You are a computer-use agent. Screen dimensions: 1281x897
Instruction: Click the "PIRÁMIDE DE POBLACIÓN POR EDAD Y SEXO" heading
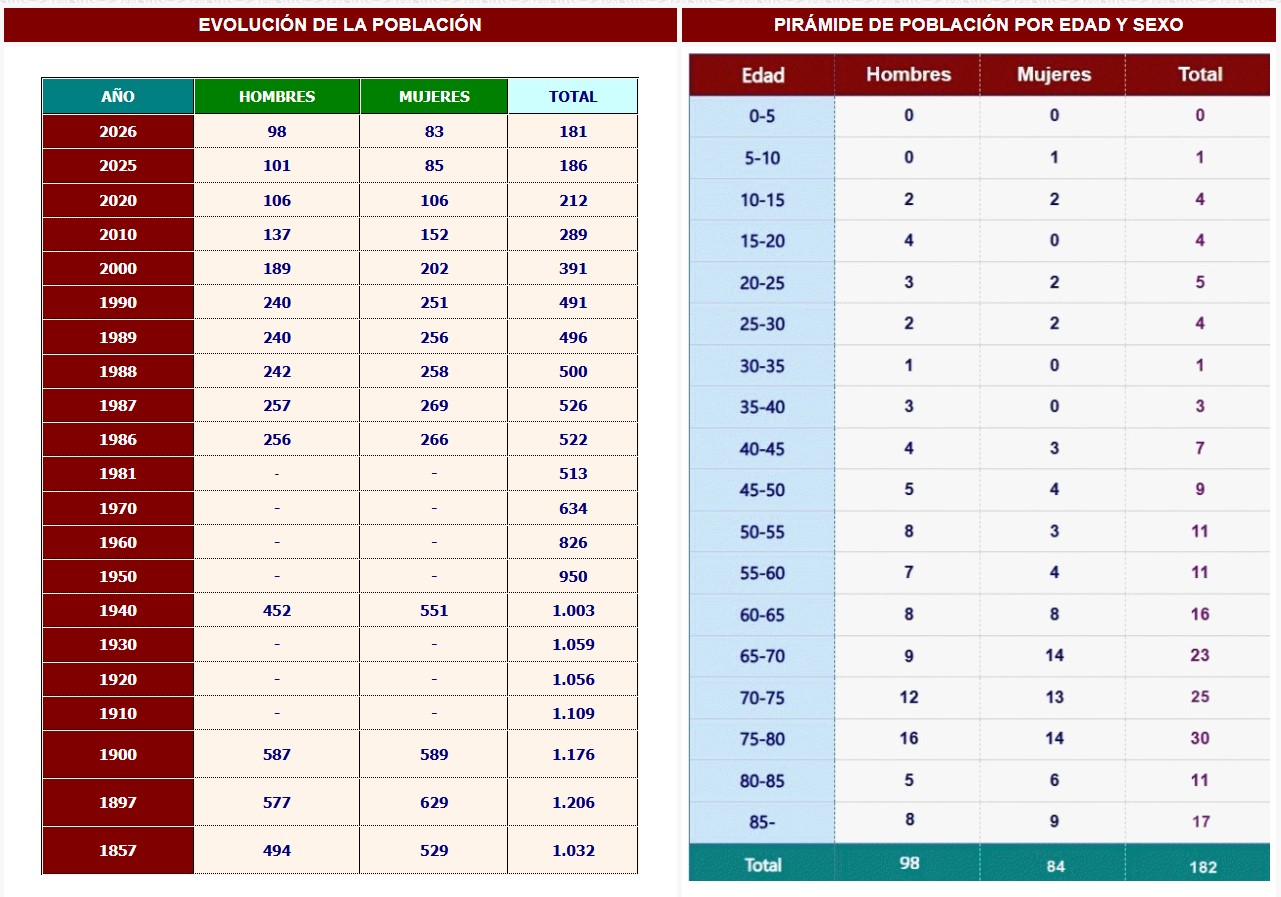979,25
